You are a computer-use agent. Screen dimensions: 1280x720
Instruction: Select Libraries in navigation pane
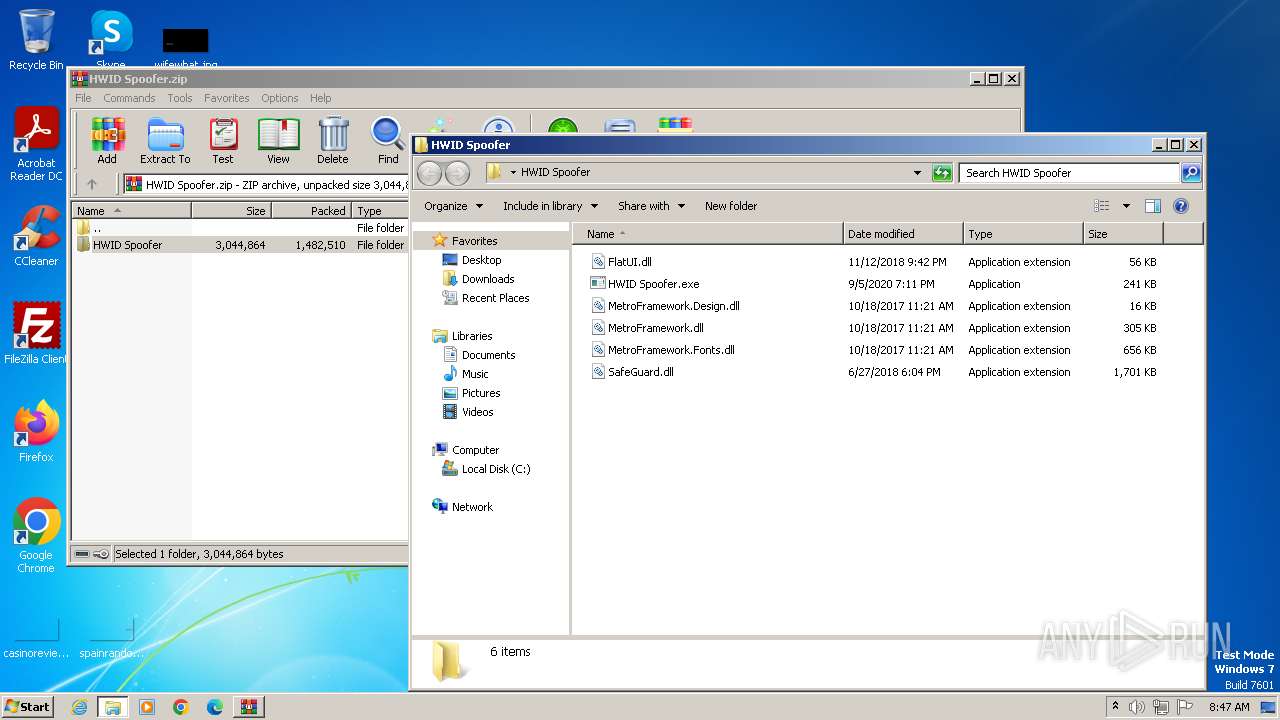(x=472, y=336)
